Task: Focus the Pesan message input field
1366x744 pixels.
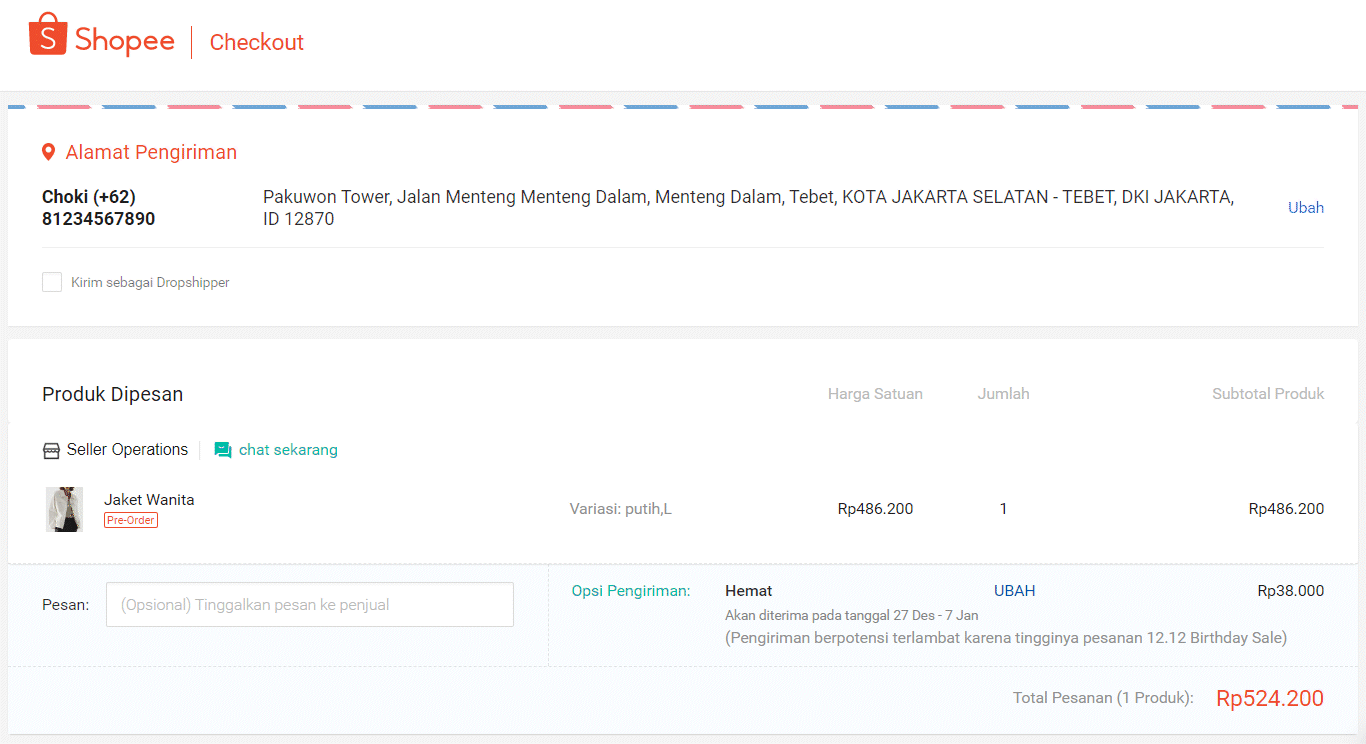Action: tap(310, 605)
